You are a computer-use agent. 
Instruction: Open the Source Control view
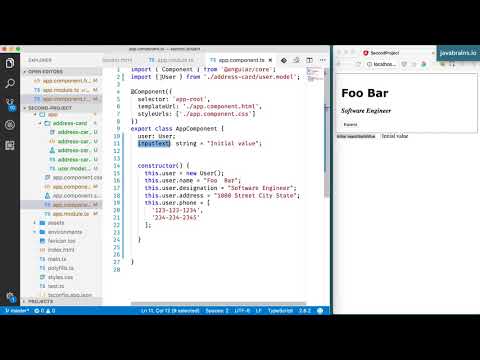tap(10, 104)
